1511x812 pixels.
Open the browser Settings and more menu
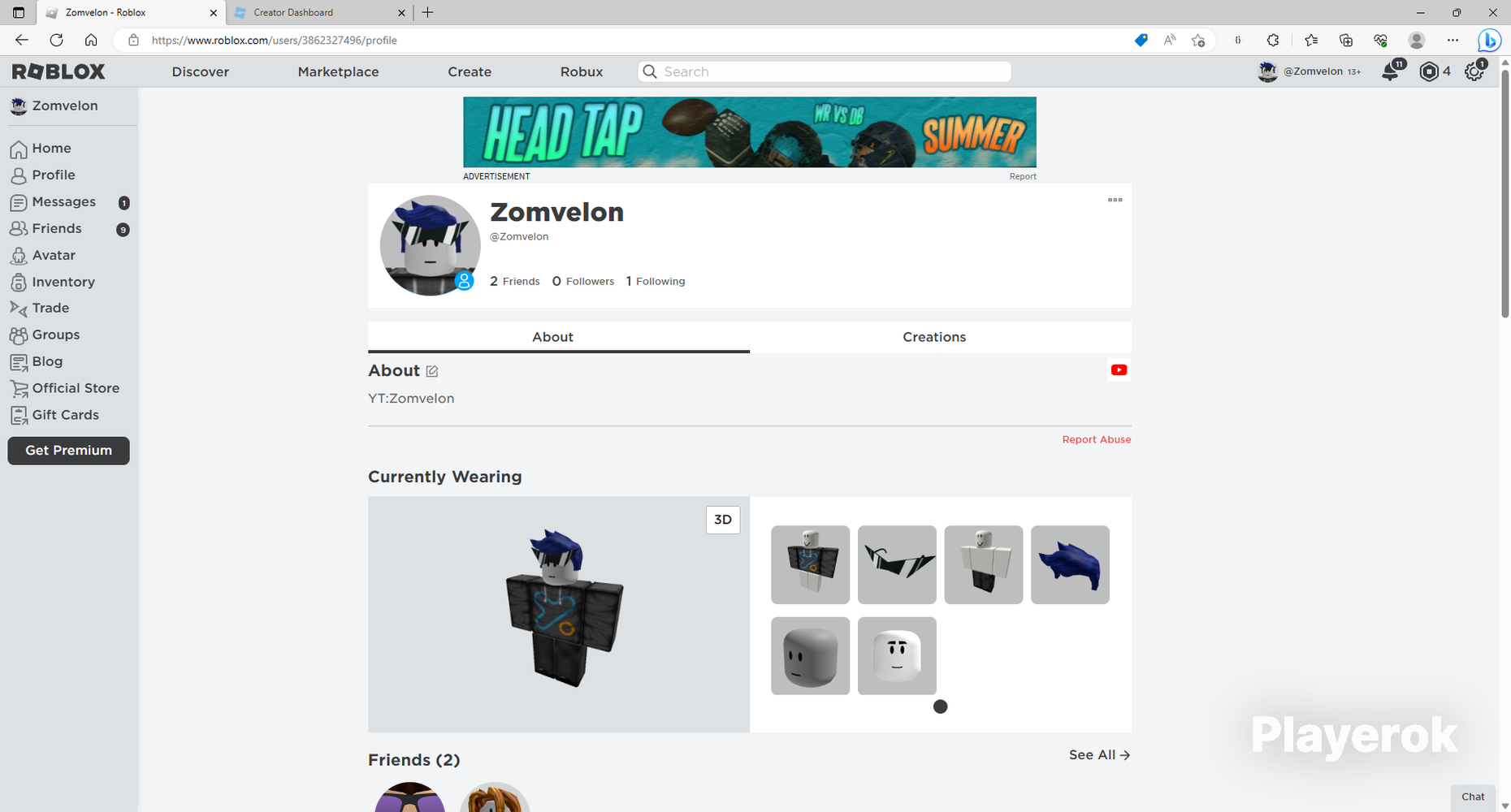pyautogui.click(x=1453, y=40)
